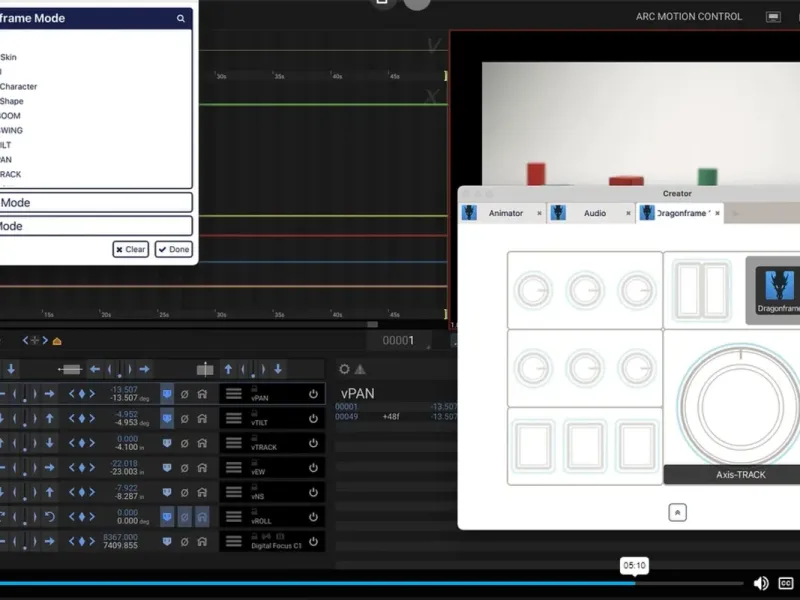The height and width of the screenshot is (600, 800).
Task: Click the power icon for vPAN axis
Action: pos(313,394)
